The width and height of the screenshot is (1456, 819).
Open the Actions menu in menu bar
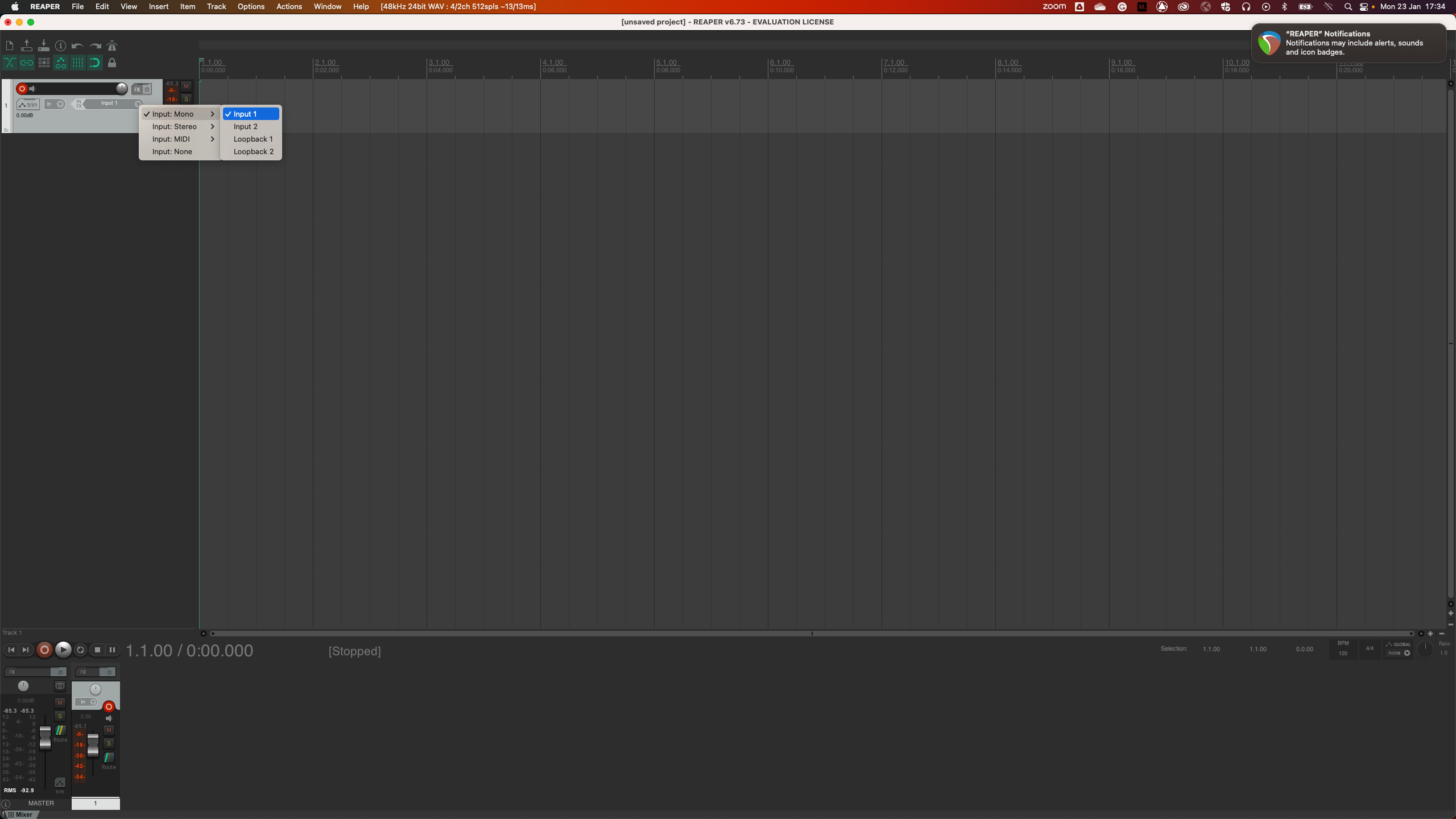coord(289,6)
